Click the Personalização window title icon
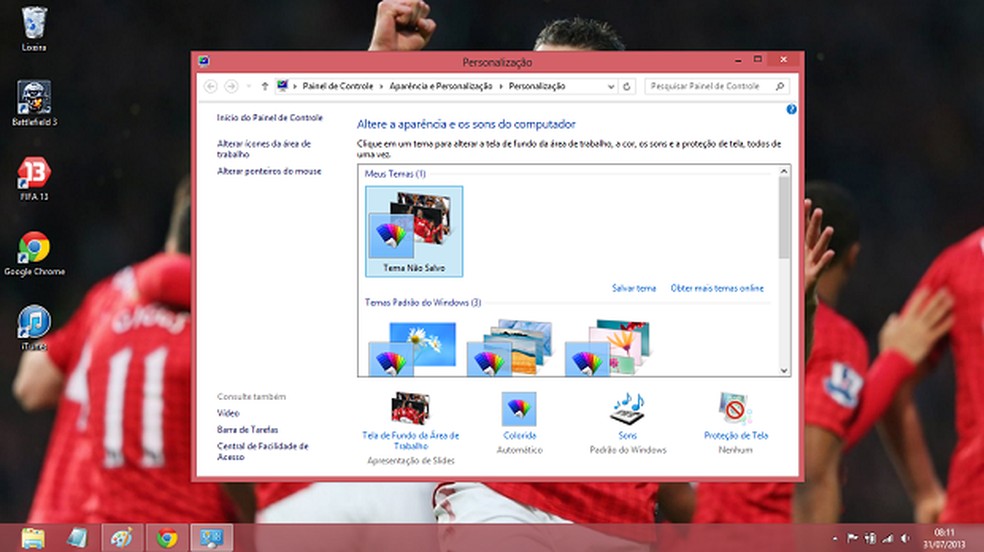This screenshot has width=984, height=552. (x=203, y=61)
